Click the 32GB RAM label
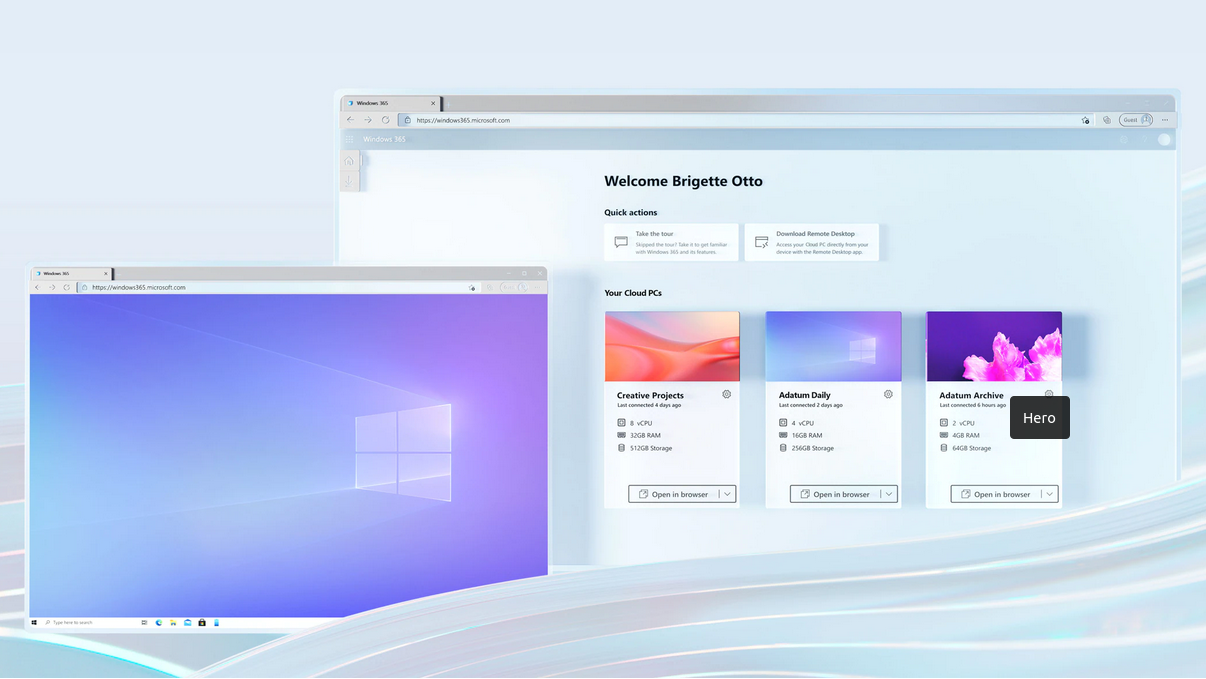Viewport: 1206px width, 679px height. 645,436
